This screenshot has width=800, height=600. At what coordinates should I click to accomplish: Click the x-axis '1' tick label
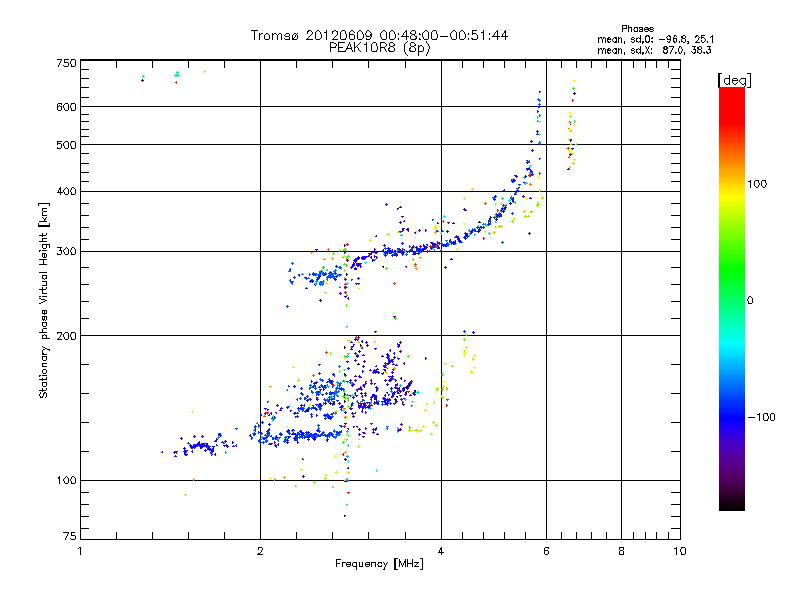point(80,551)
